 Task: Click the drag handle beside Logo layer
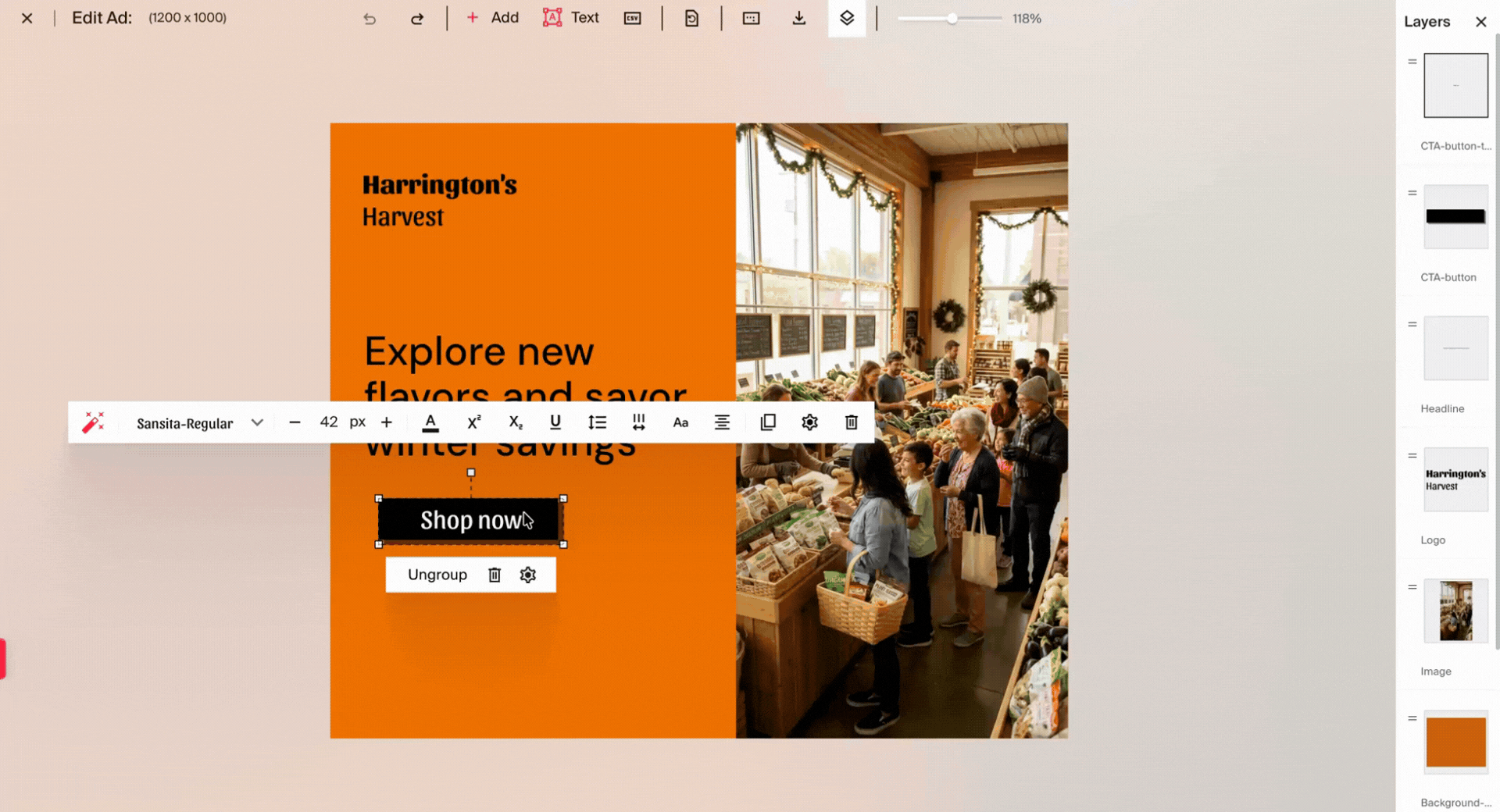[1412, 455]
